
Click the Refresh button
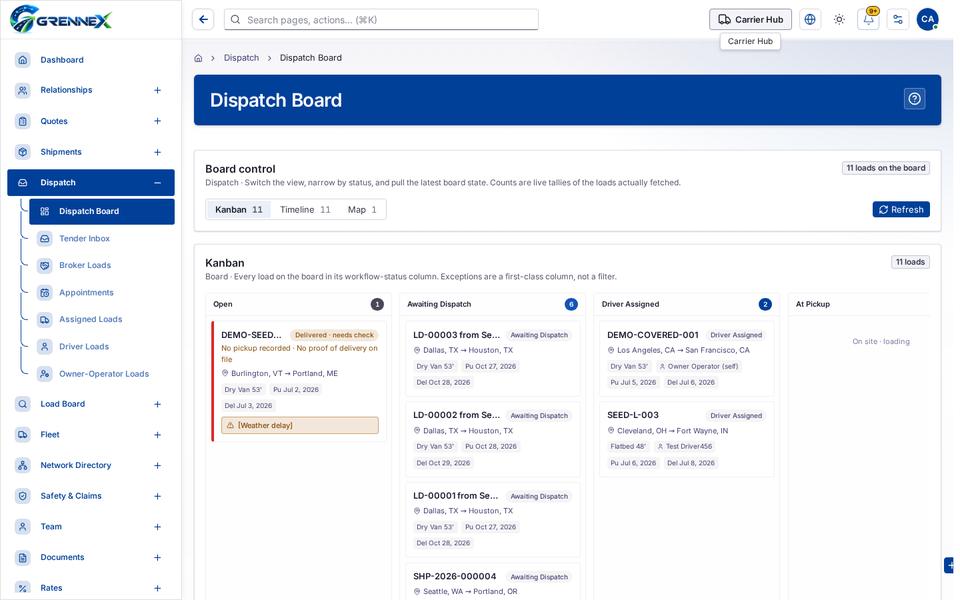coord(901,209)
